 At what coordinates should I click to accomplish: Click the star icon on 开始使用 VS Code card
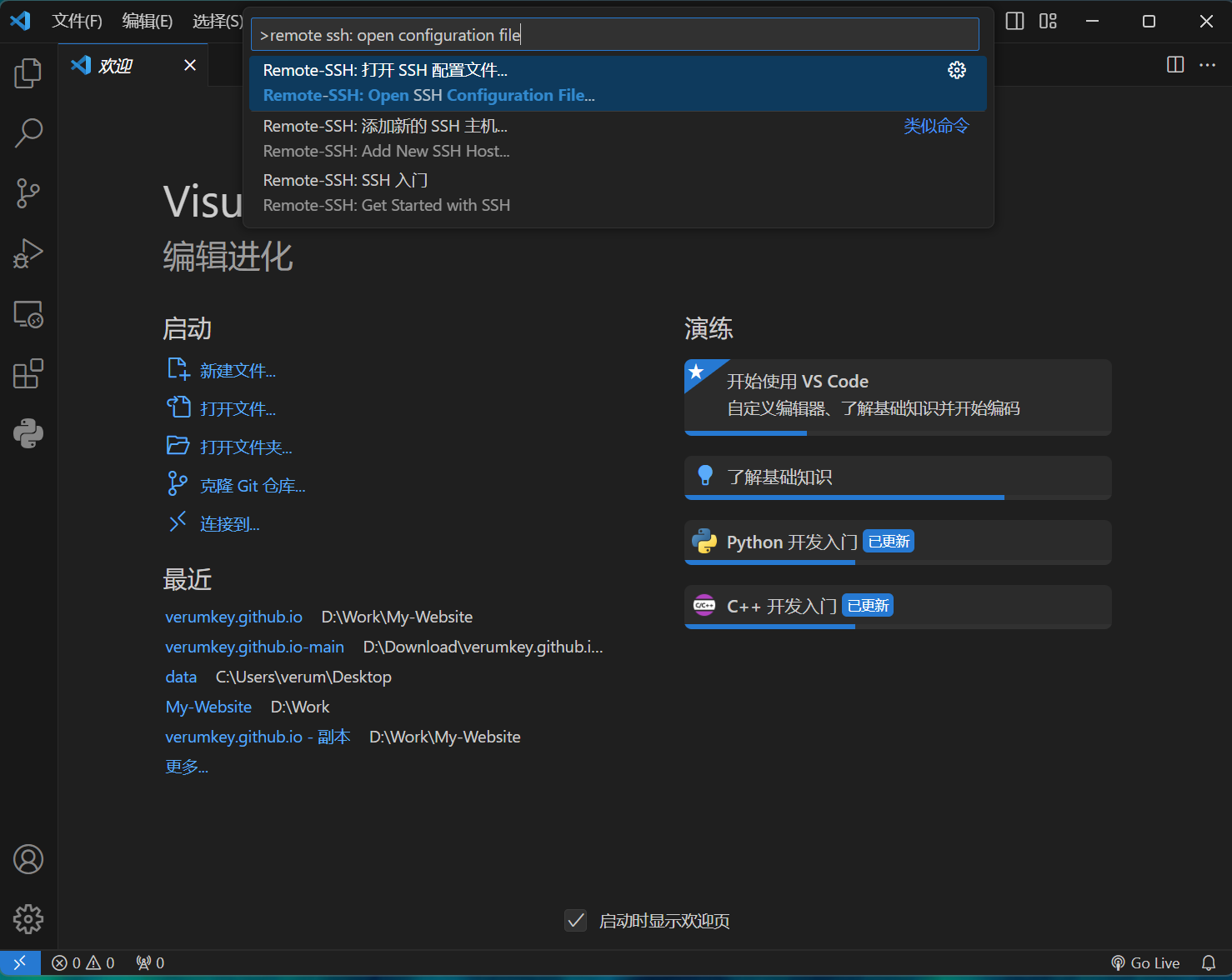[x=697, y=372]
